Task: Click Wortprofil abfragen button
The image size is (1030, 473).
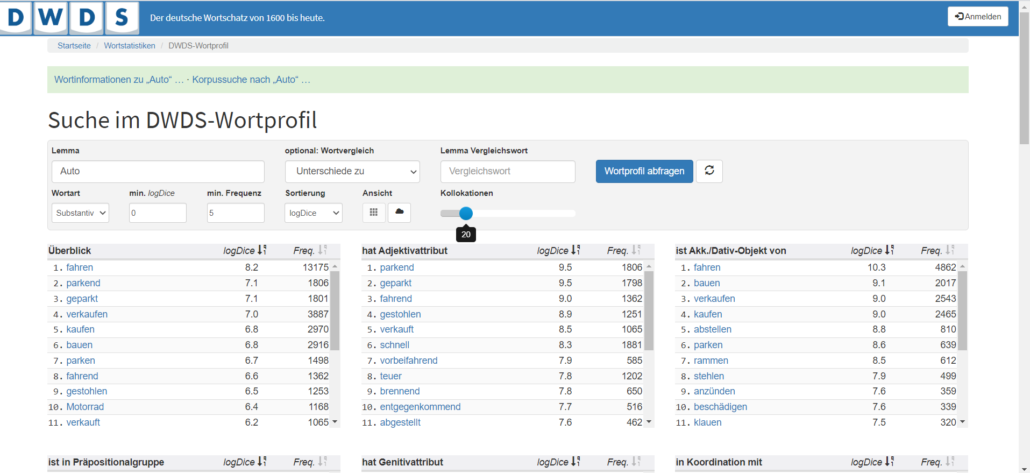Action: (x=644, y=171)
